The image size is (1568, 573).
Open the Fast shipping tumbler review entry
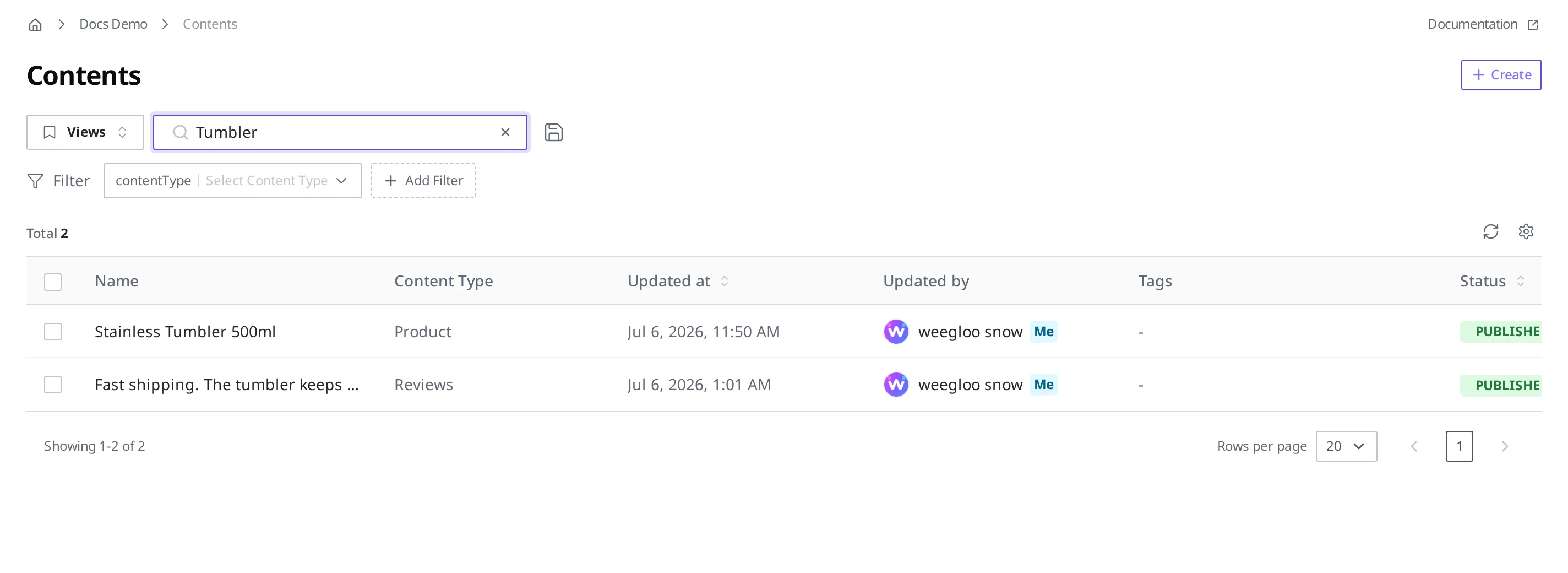226,385
